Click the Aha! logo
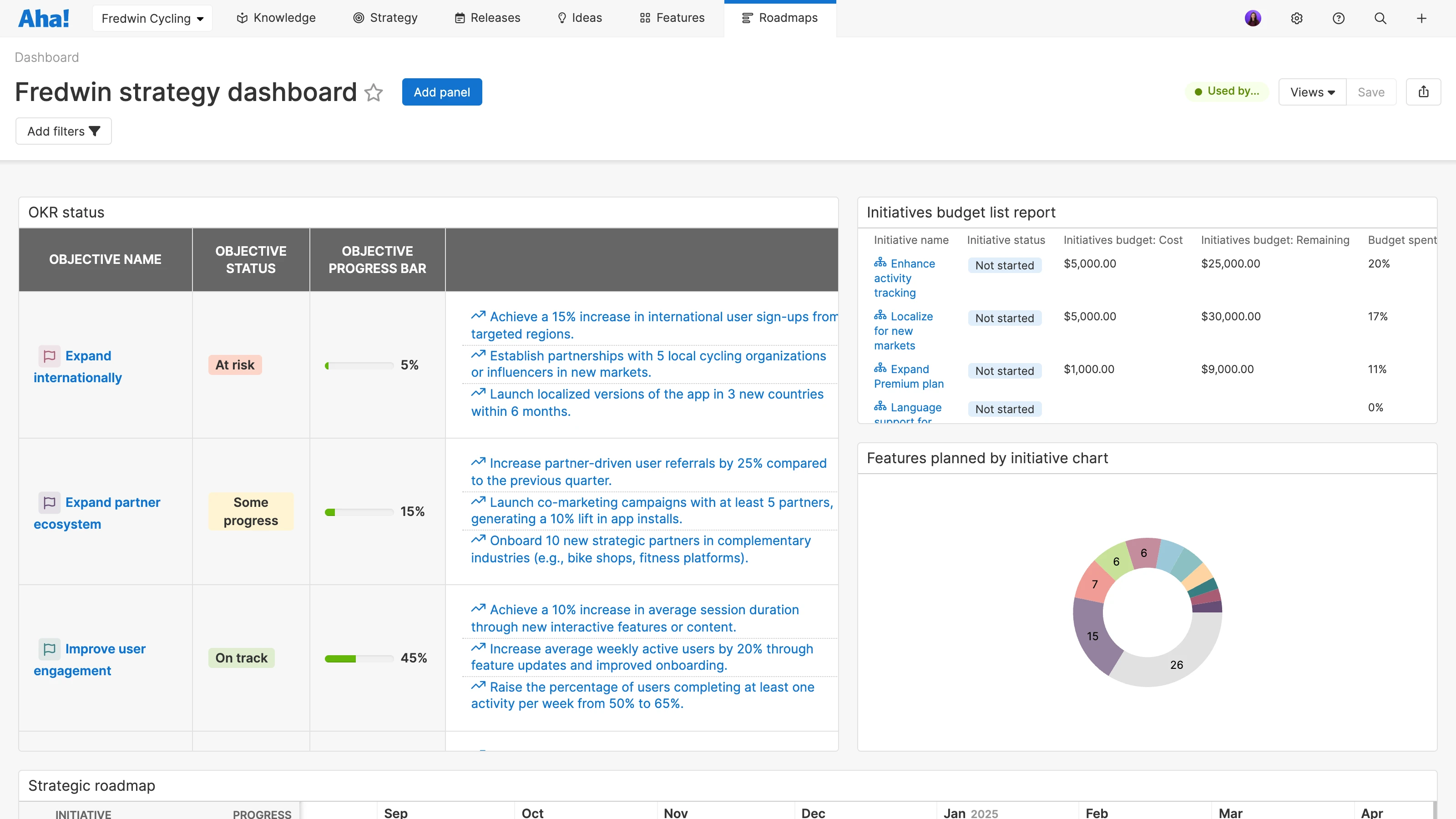1456x819 pixels. (44, 18)
